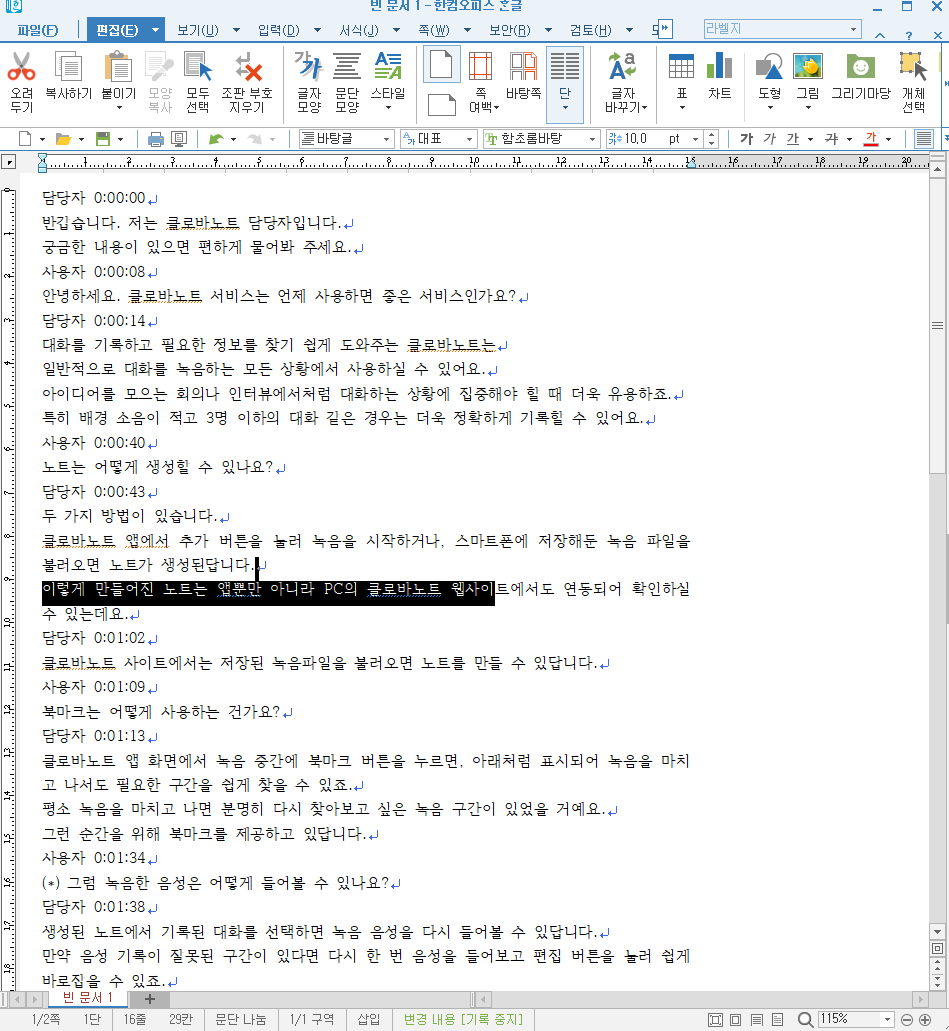Screen dimensions: 949x1031
Task: Toggle justified paragraph alignment button
Action: 923,139
